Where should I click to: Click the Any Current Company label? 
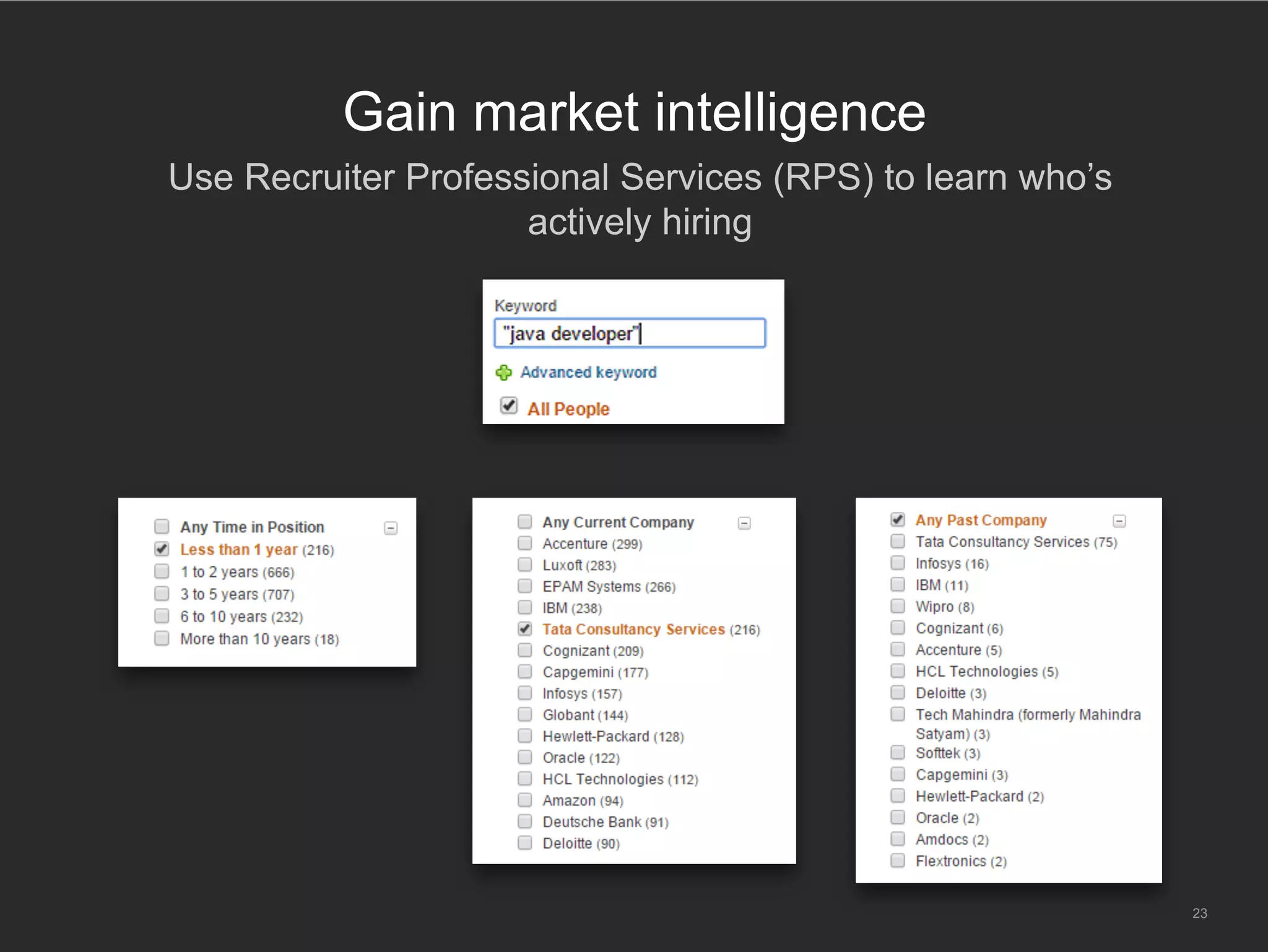[x=619, y=522]
